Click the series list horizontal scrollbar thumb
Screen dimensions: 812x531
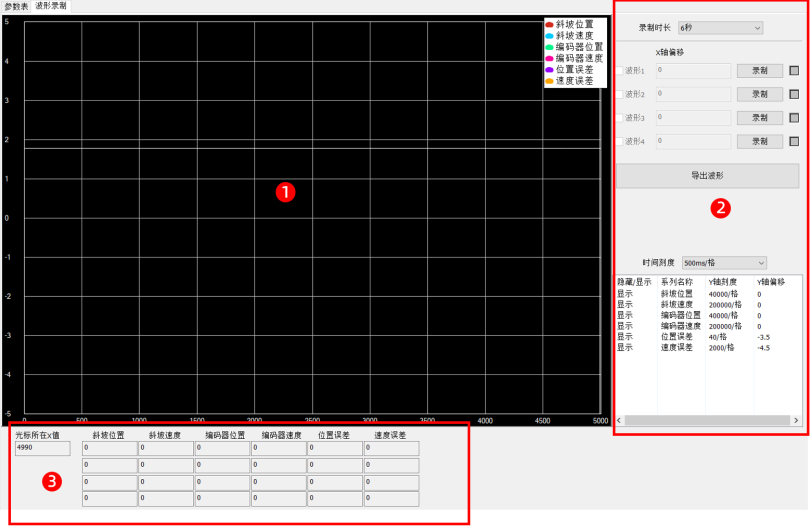707,421
